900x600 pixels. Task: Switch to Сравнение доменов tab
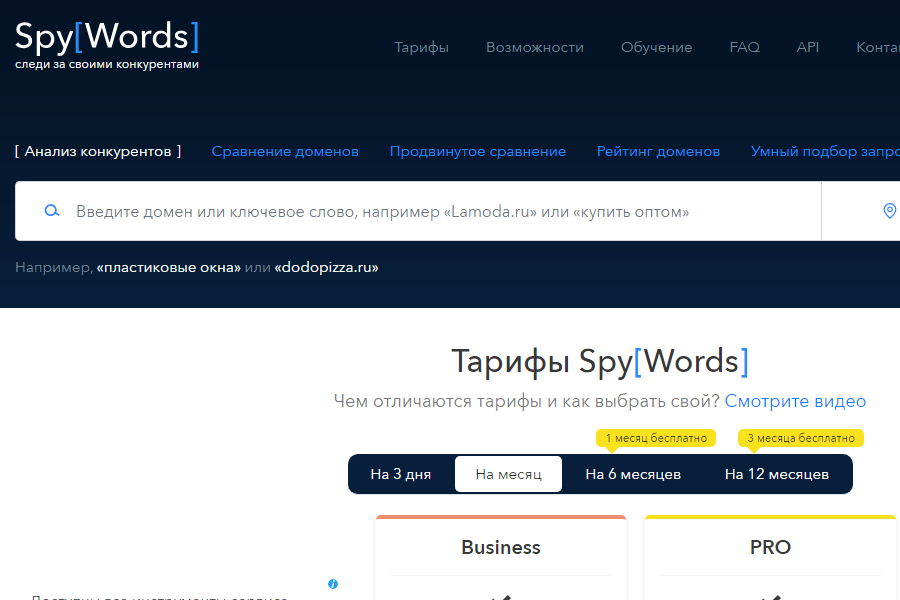click(x=285, y=151)
